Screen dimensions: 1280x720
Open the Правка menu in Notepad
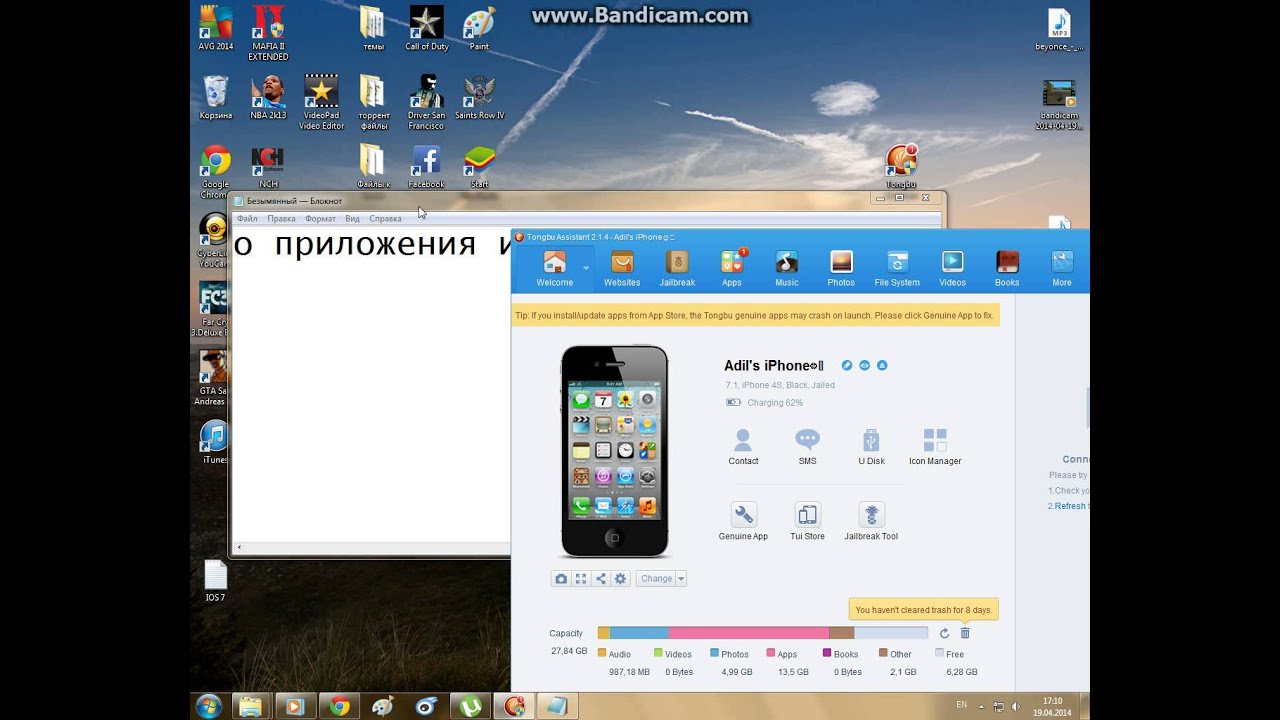point(281,218)
